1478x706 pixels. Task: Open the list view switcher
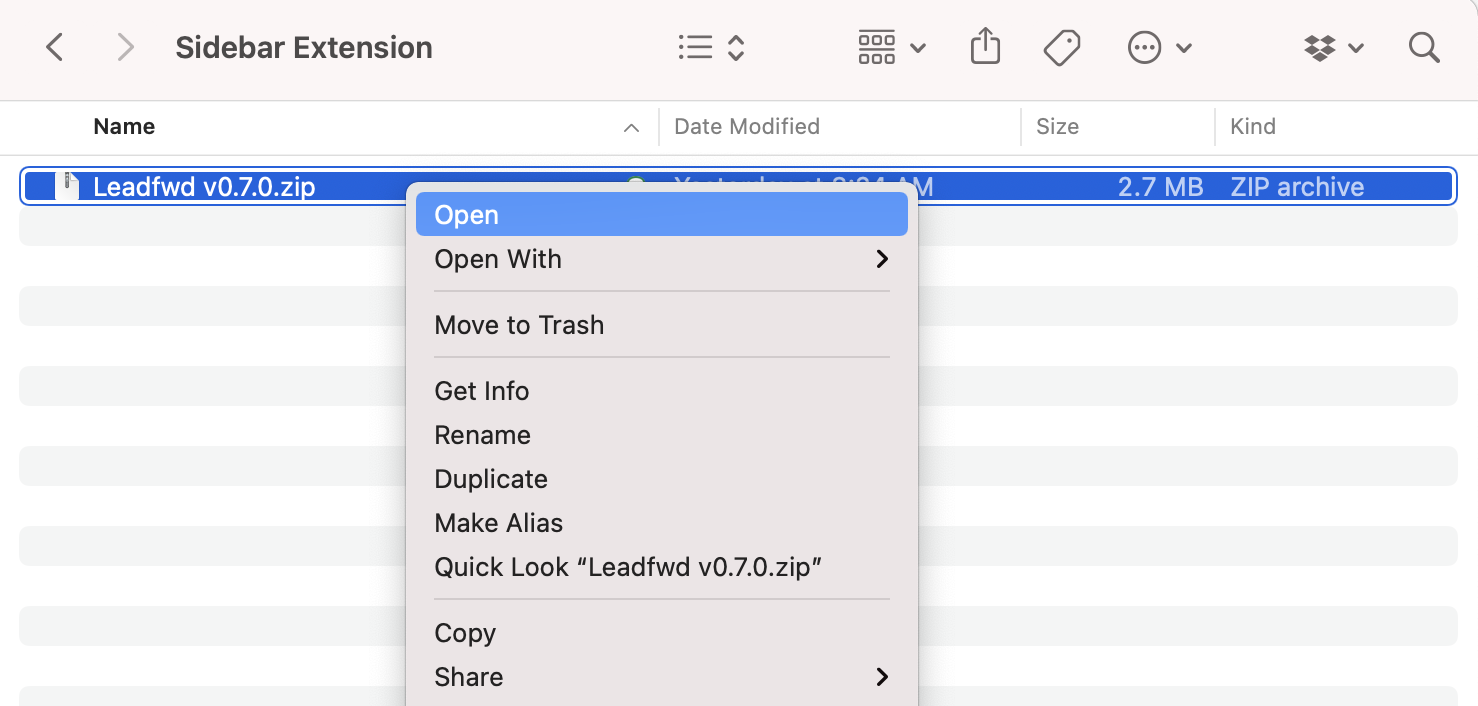(x=711, y=47)
